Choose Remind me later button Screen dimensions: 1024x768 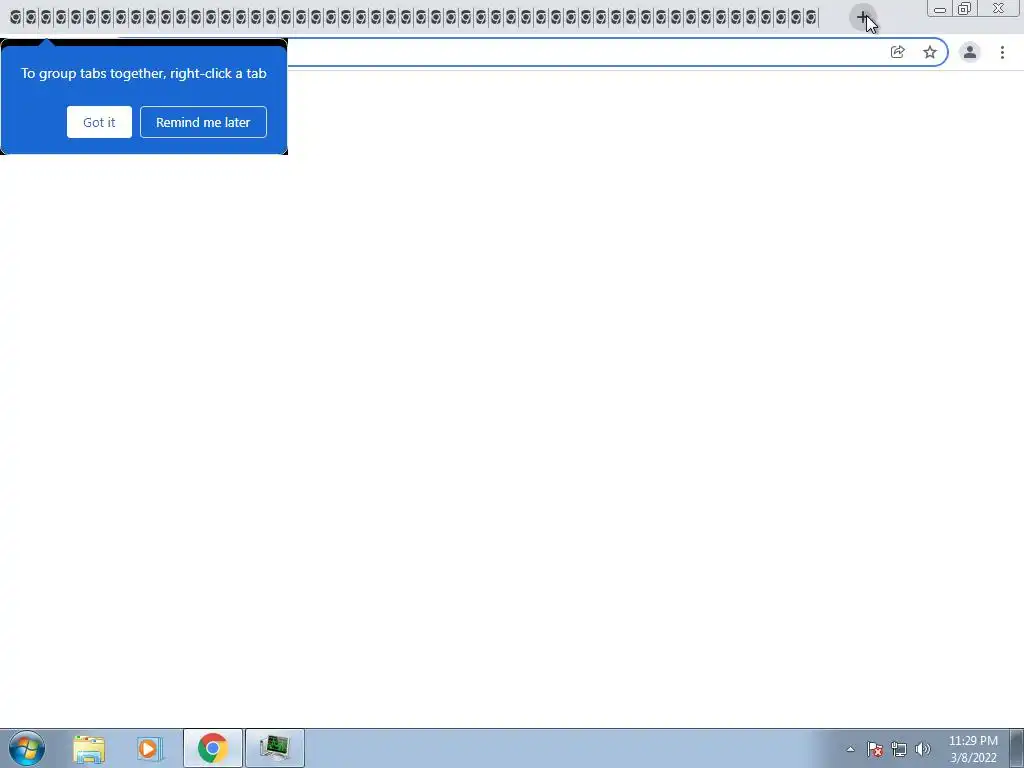click(203, 122)
